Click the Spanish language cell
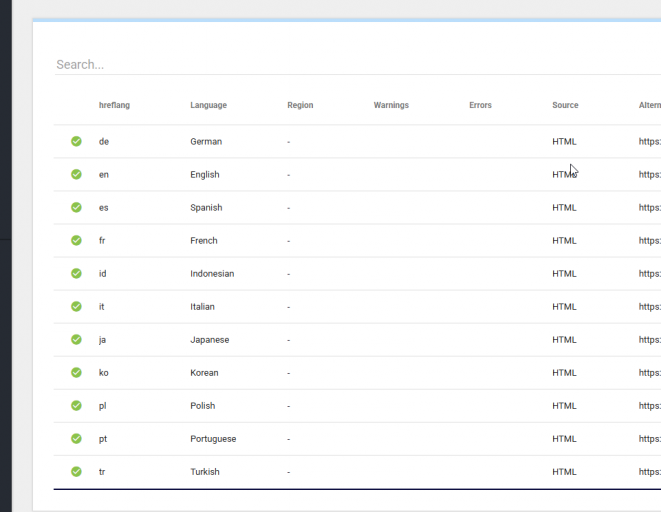661x512 pixels. click(206, 208)
